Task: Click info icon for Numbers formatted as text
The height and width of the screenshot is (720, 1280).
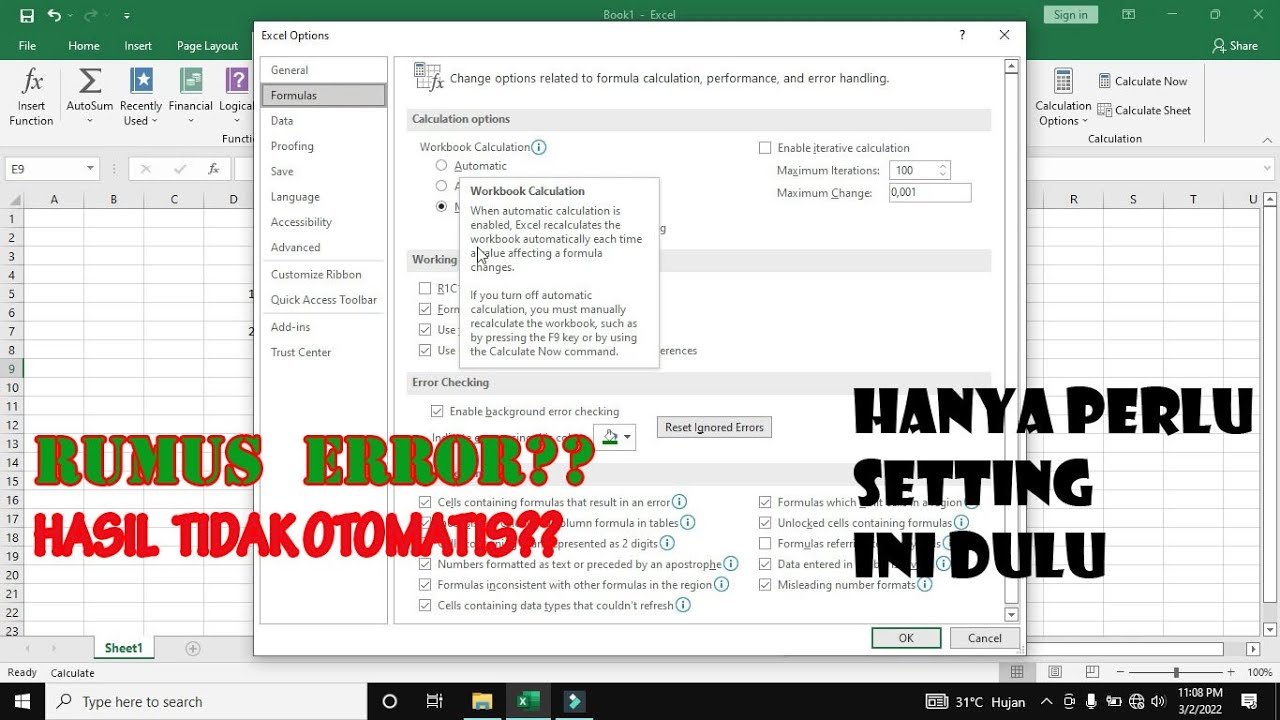Action: coord(731,564)
